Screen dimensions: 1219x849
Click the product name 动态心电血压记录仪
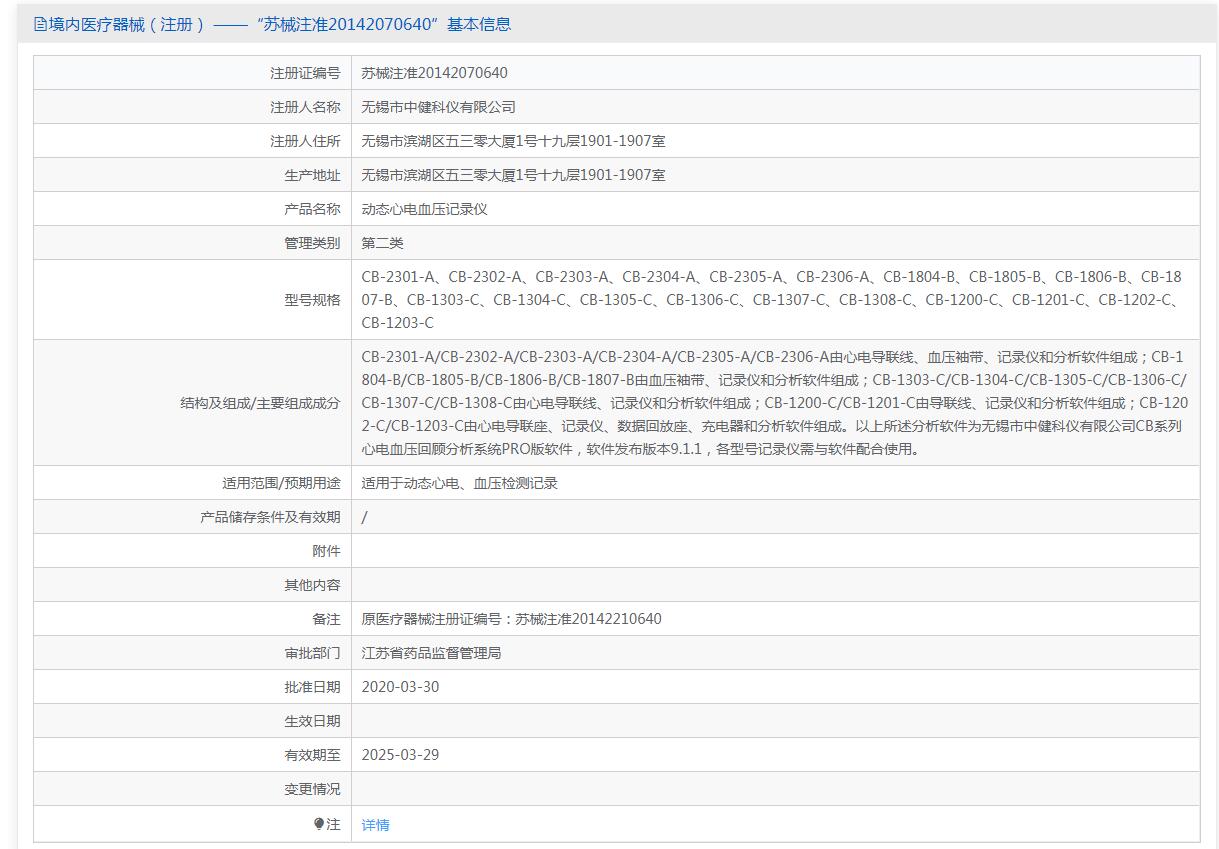tap(424, 209)
